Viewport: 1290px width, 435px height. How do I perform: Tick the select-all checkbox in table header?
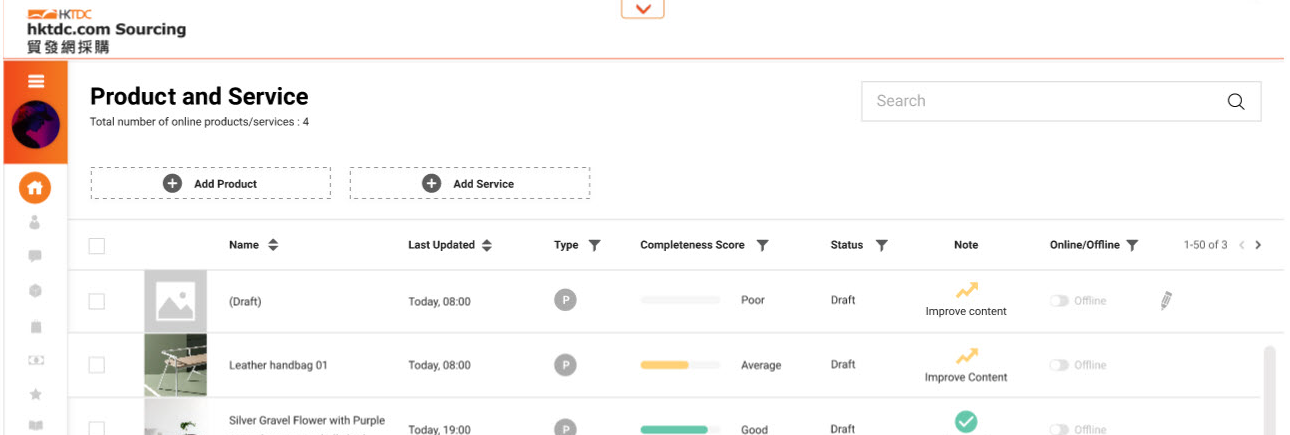point(96,245)
